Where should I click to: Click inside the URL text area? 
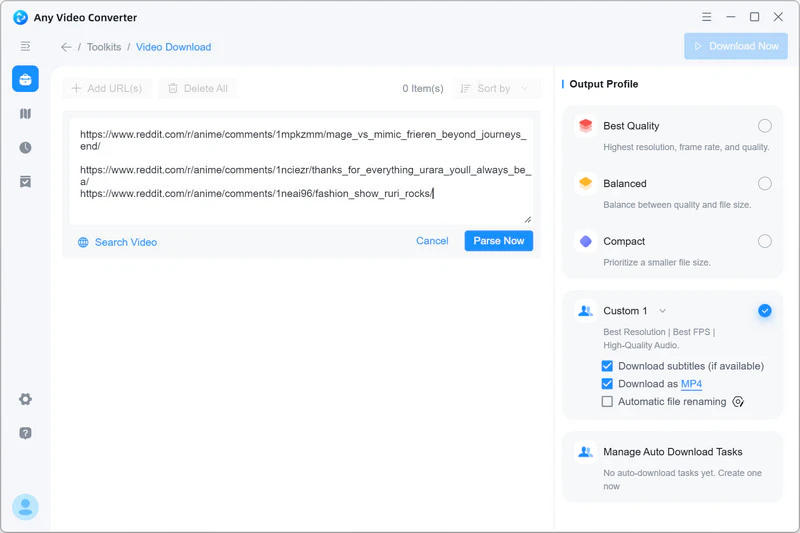pyautogui.click(x=301, y=171)
